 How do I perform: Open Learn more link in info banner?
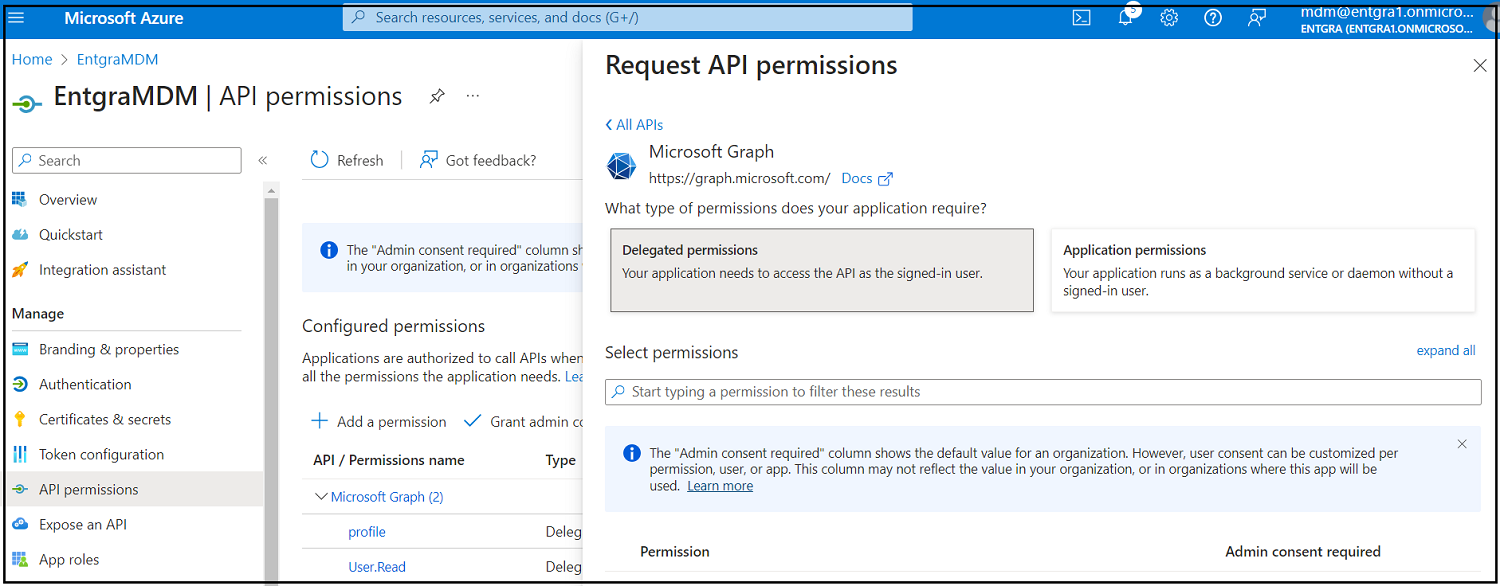pyautogui.click(x=720, y=486)
